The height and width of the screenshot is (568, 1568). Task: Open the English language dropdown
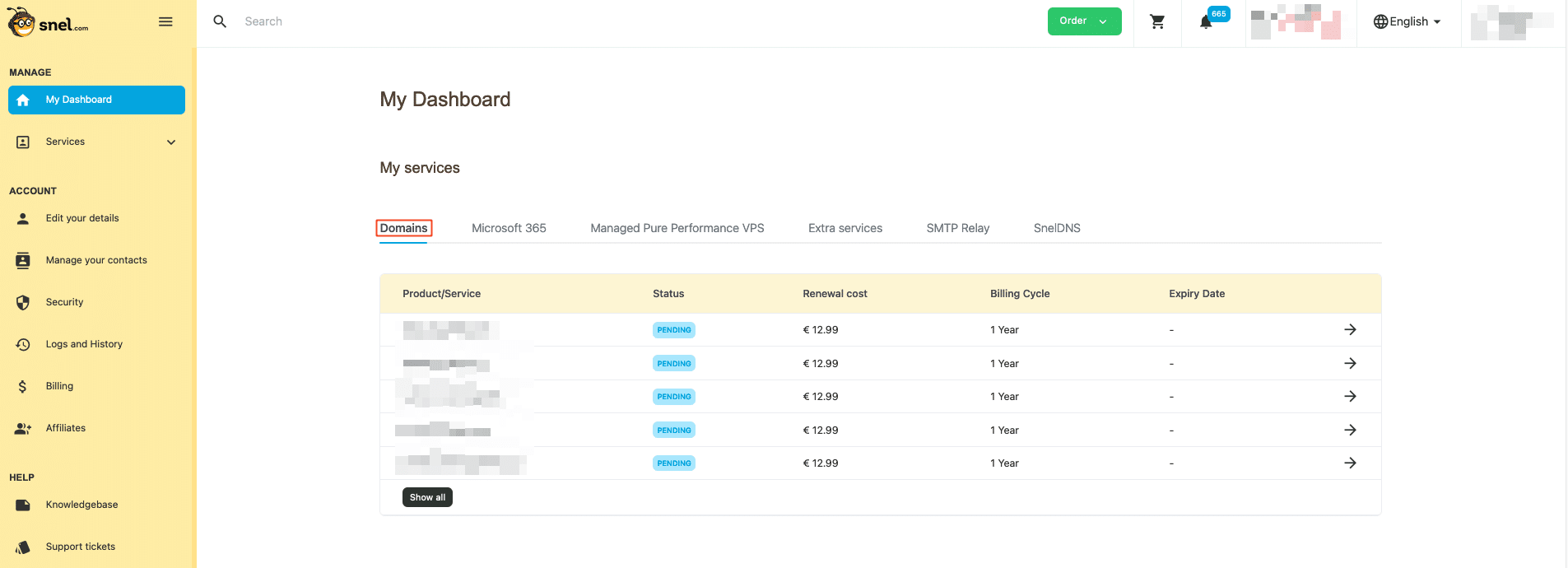pyautogui.click(x=1407, y=22)
